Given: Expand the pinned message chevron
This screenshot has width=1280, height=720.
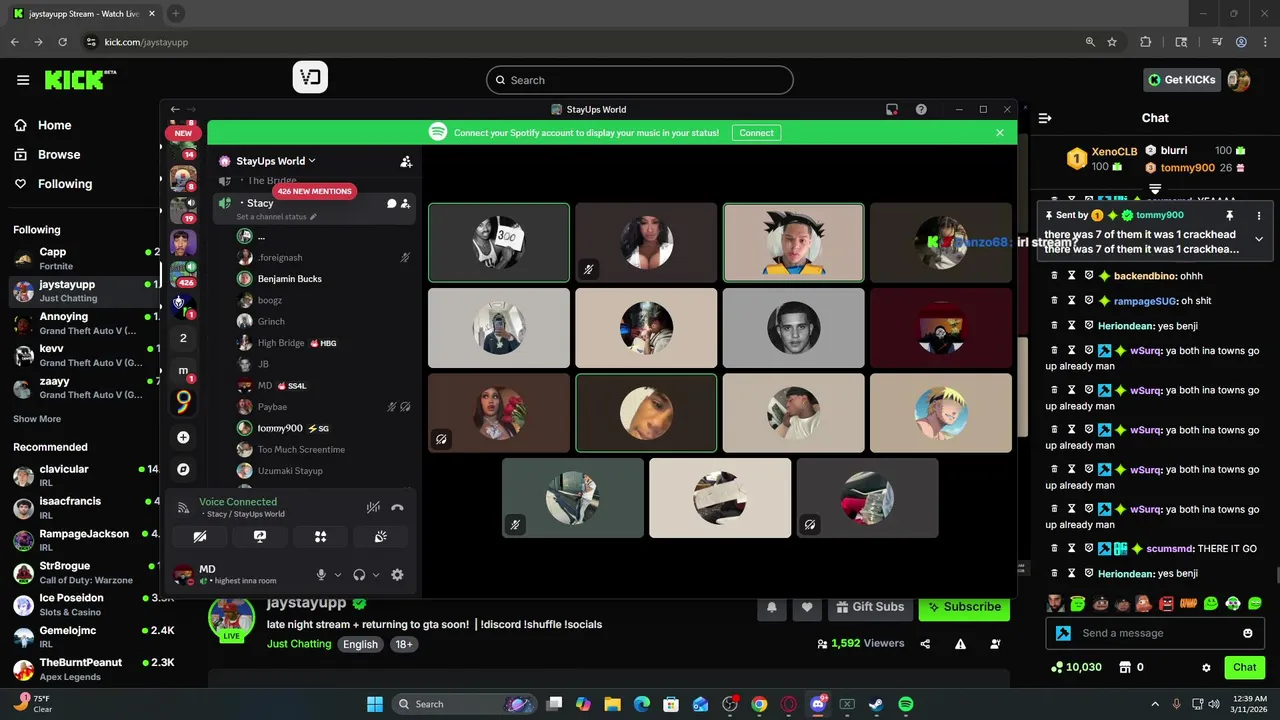Looking at the screenshot, I should (x=1259, y=239).
